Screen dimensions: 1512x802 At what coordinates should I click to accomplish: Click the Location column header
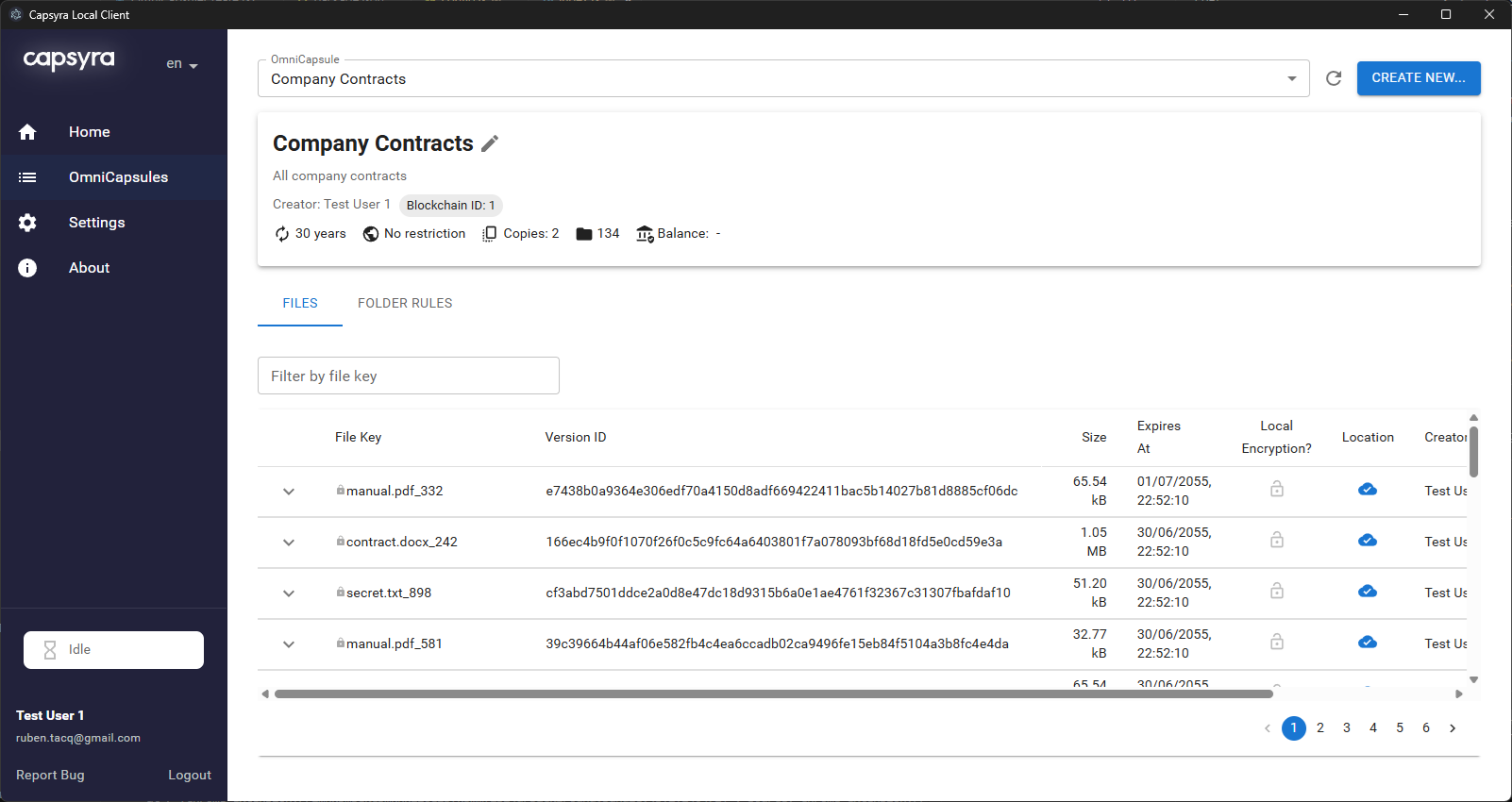(1368, 438)
